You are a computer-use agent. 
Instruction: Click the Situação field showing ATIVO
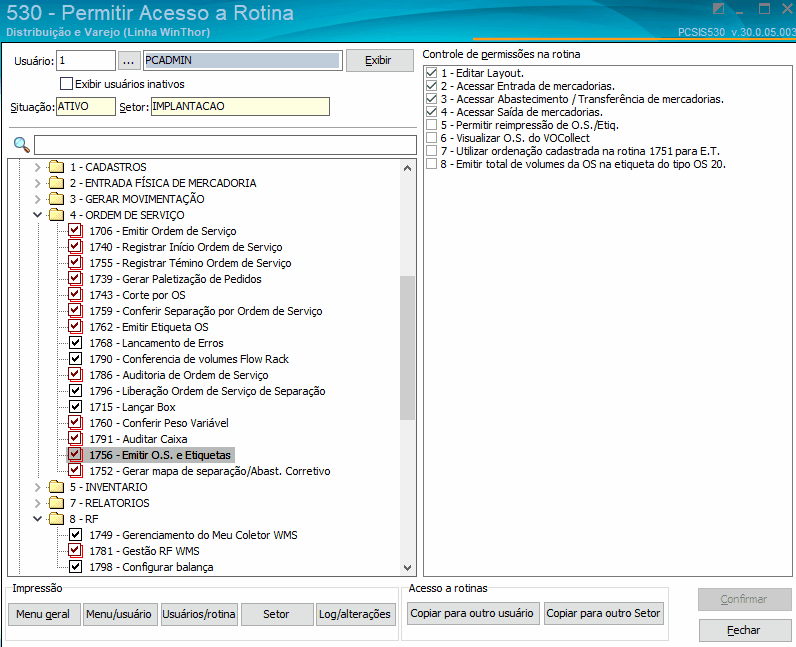[x=86, y=106]
